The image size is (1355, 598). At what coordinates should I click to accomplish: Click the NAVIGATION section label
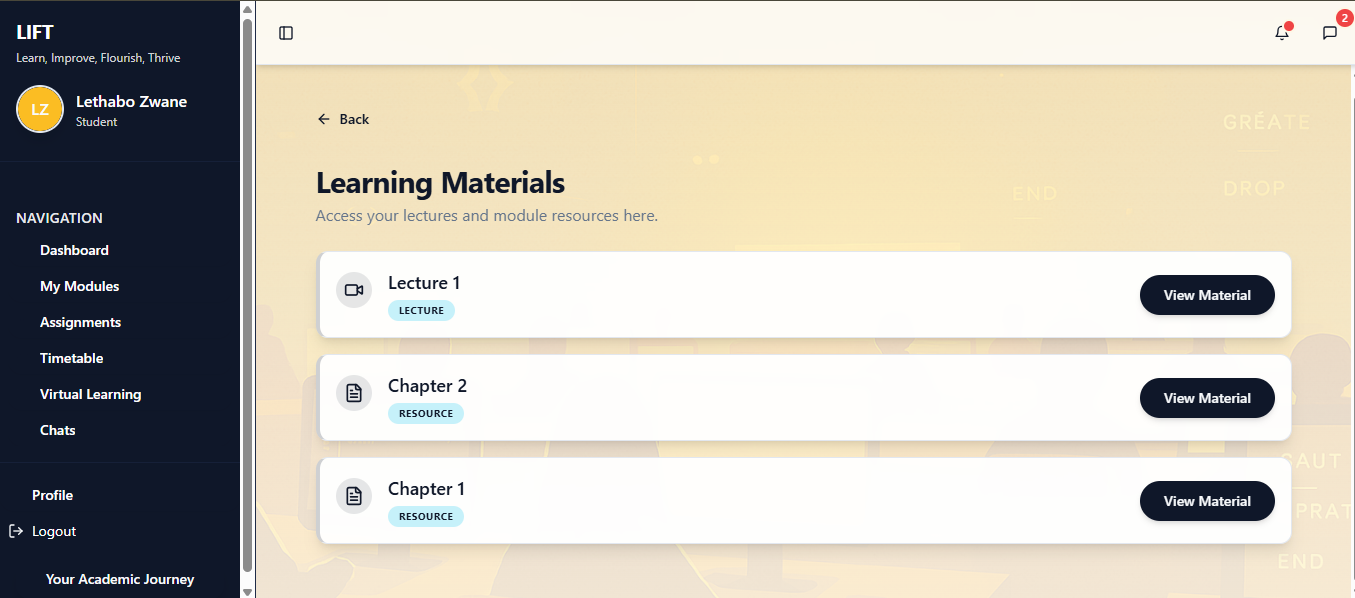(x=59, y=218)
